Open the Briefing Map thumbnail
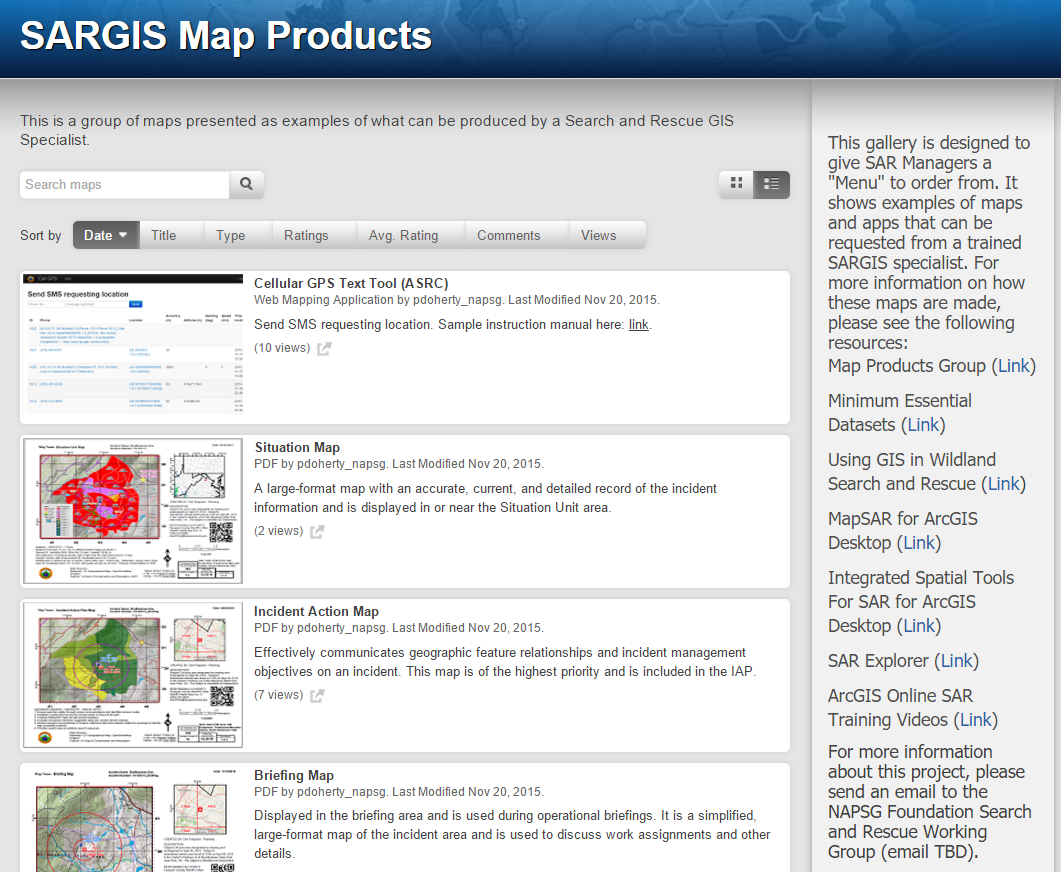 click(x=133, y=819)
